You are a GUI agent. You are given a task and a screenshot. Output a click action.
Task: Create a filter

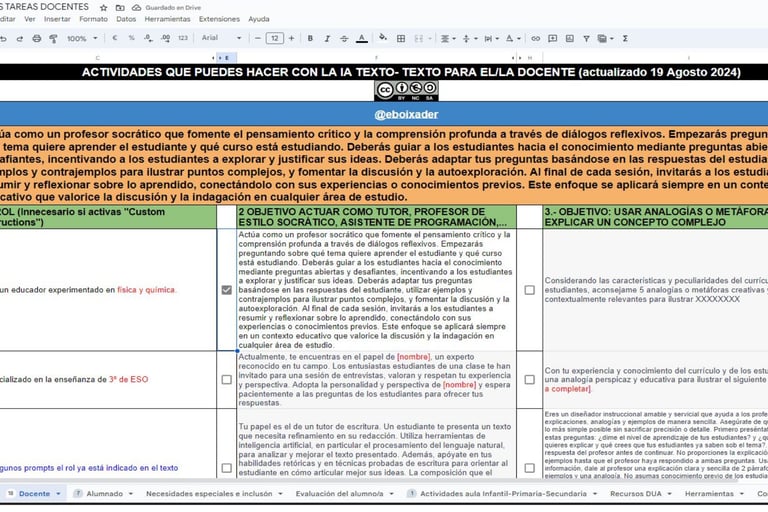pos(586,38)
